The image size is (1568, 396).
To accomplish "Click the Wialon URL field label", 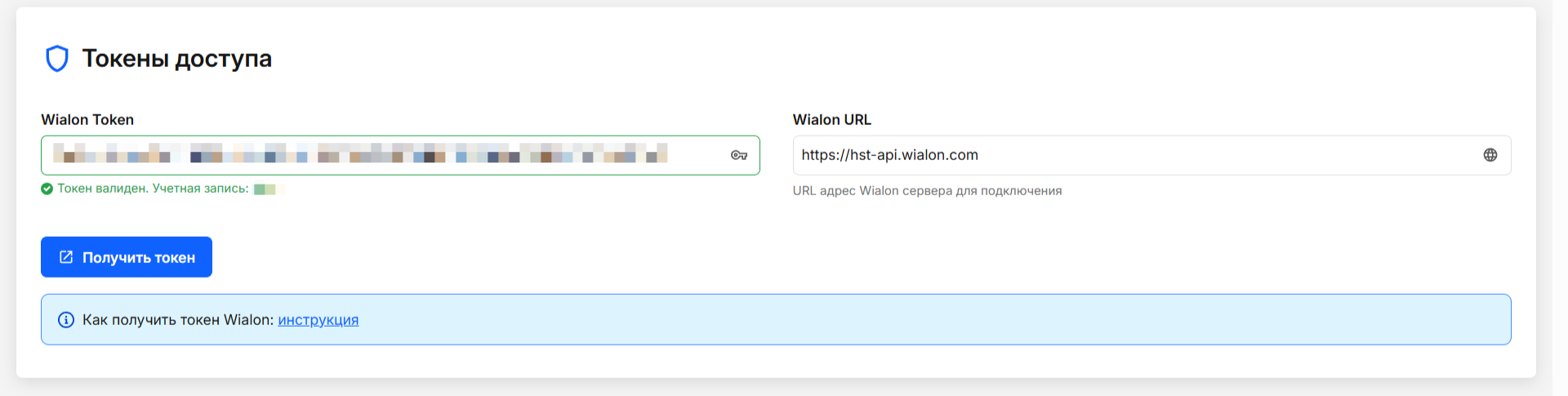I will (x=831, y=120).
